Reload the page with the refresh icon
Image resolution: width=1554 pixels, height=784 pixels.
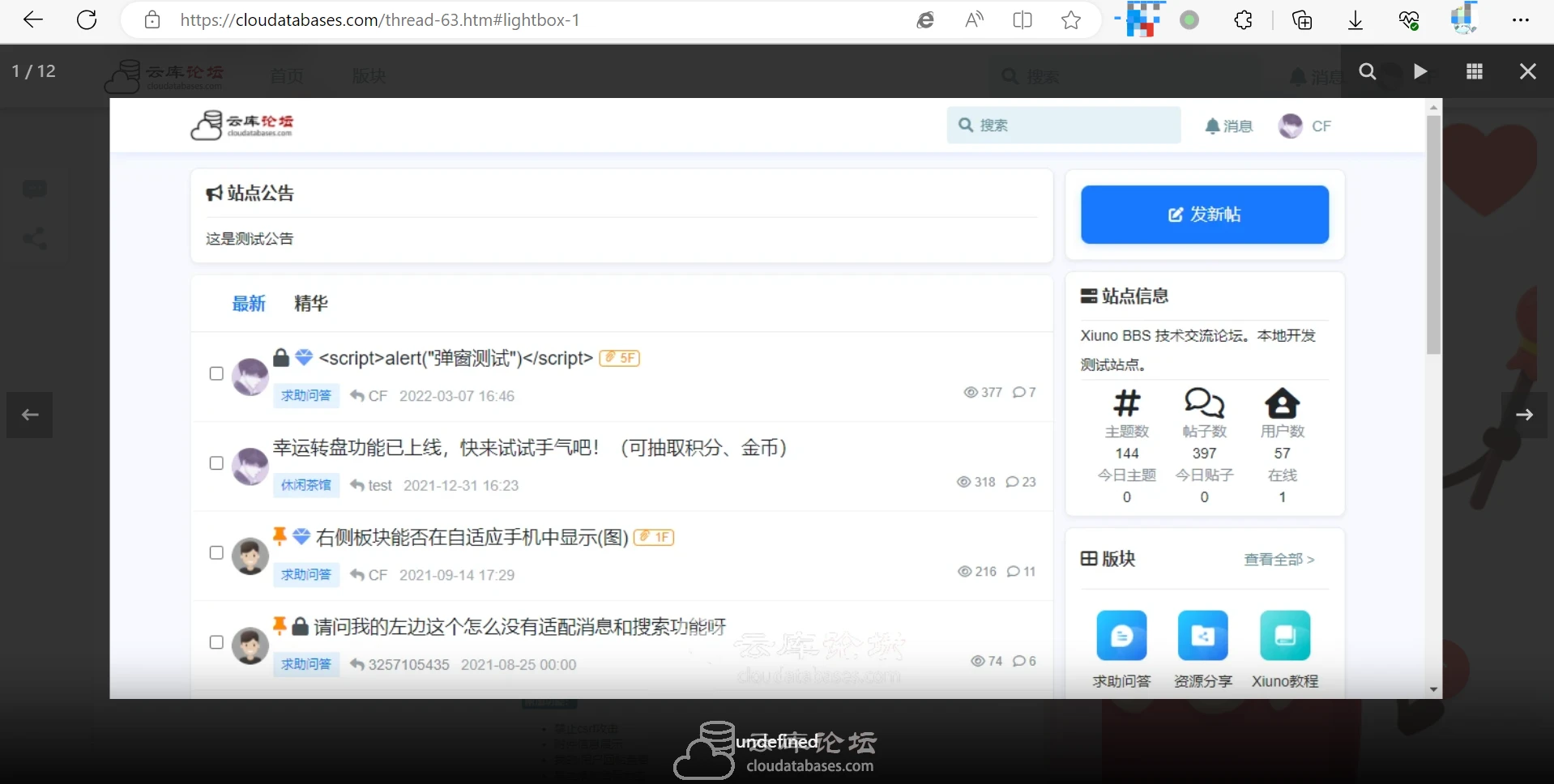click(87, 20)
